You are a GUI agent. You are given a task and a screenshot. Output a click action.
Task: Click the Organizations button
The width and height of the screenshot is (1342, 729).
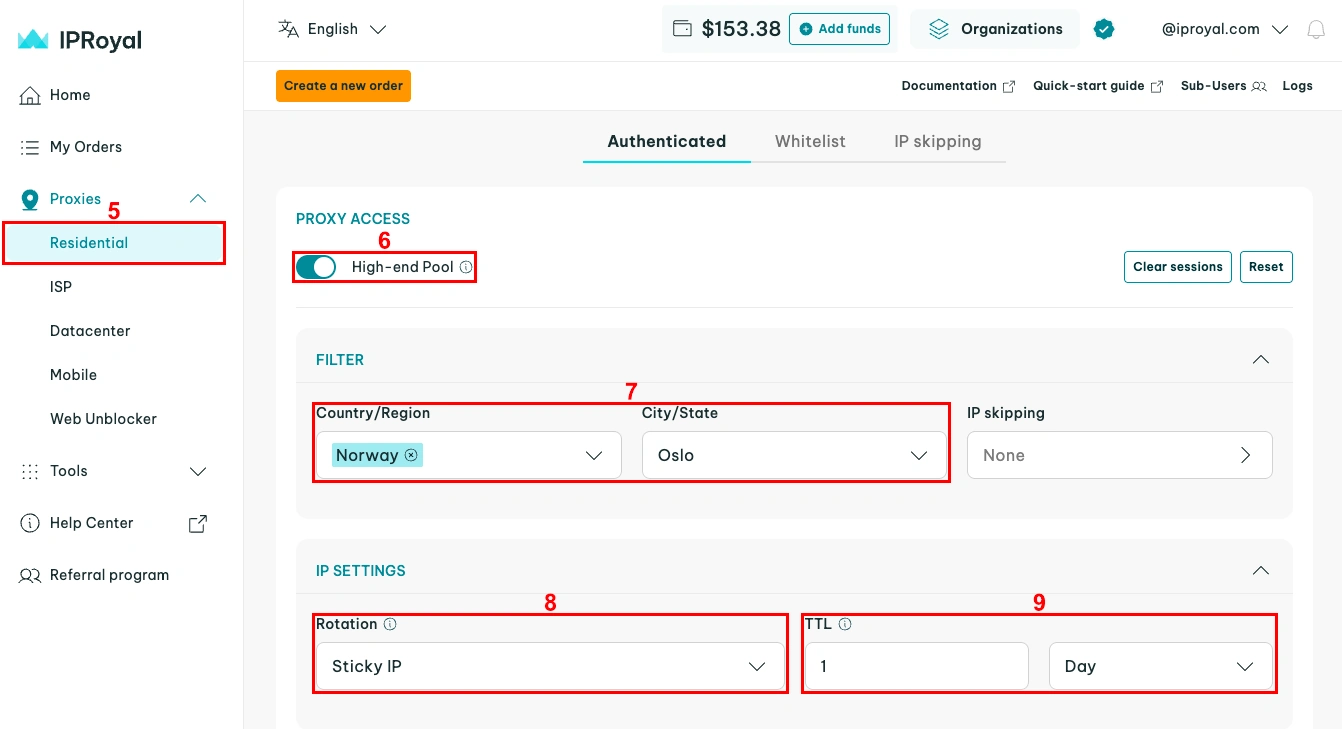[x=995, y=29]
